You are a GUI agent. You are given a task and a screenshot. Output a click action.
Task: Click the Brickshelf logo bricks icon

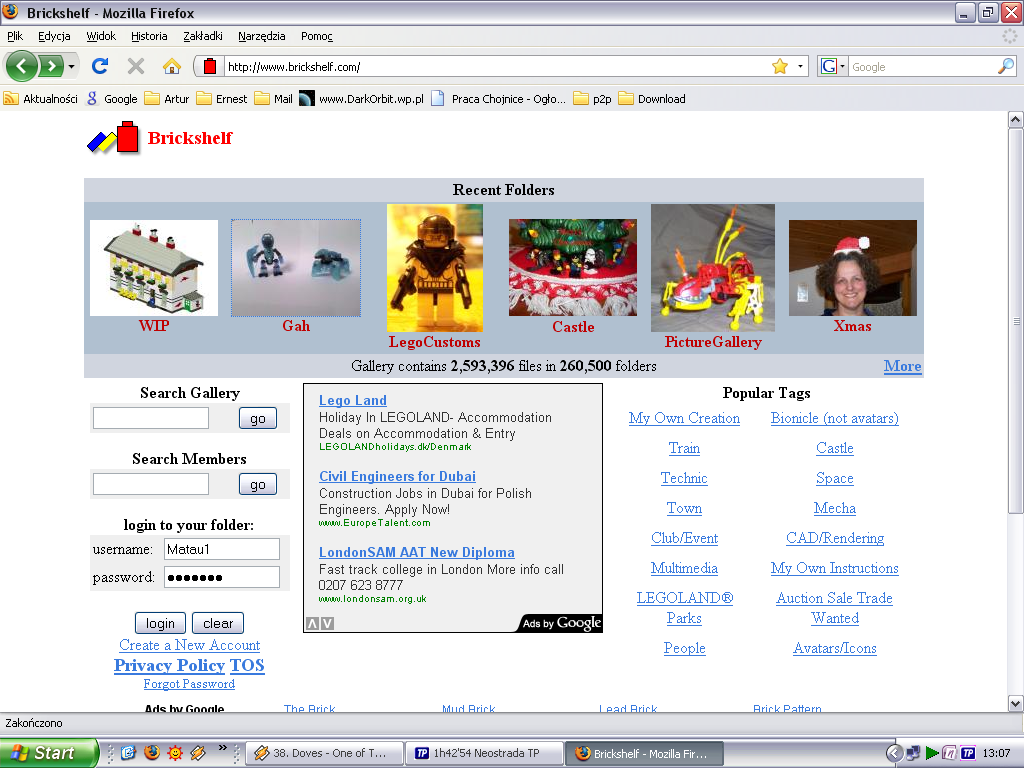point(113,138)
